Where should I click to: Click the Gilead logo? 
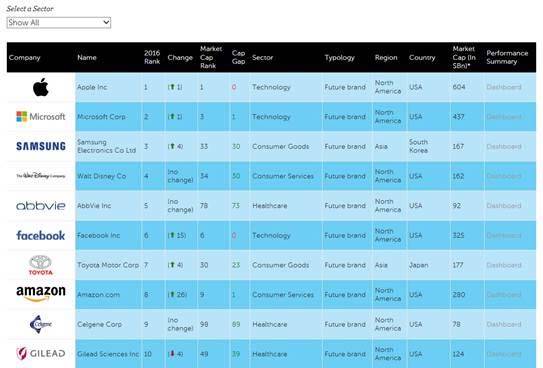[41, 353]
